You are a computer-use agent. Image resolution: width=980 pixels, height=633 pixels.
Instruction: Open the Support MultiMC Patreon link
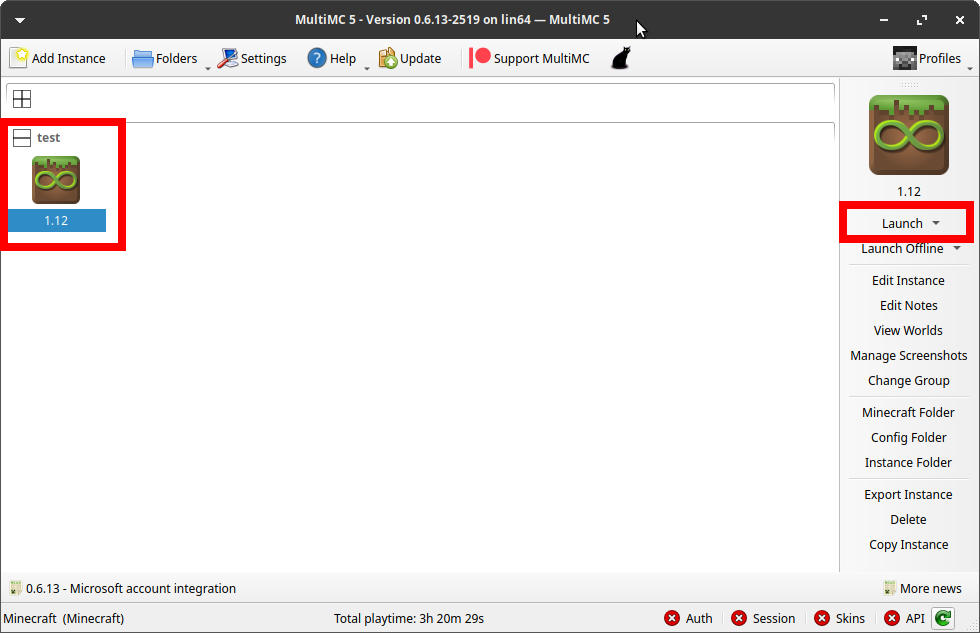tap(529, 58)
